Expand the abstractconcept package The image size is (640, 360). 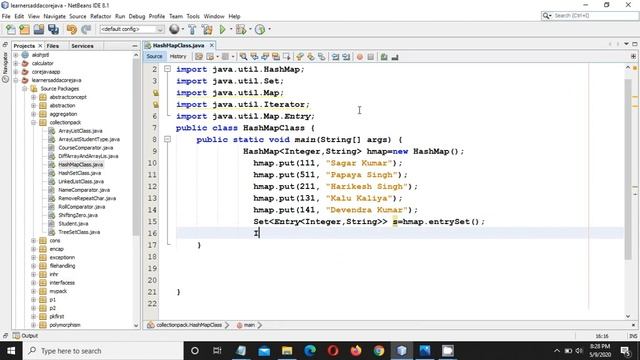(33, 97)
